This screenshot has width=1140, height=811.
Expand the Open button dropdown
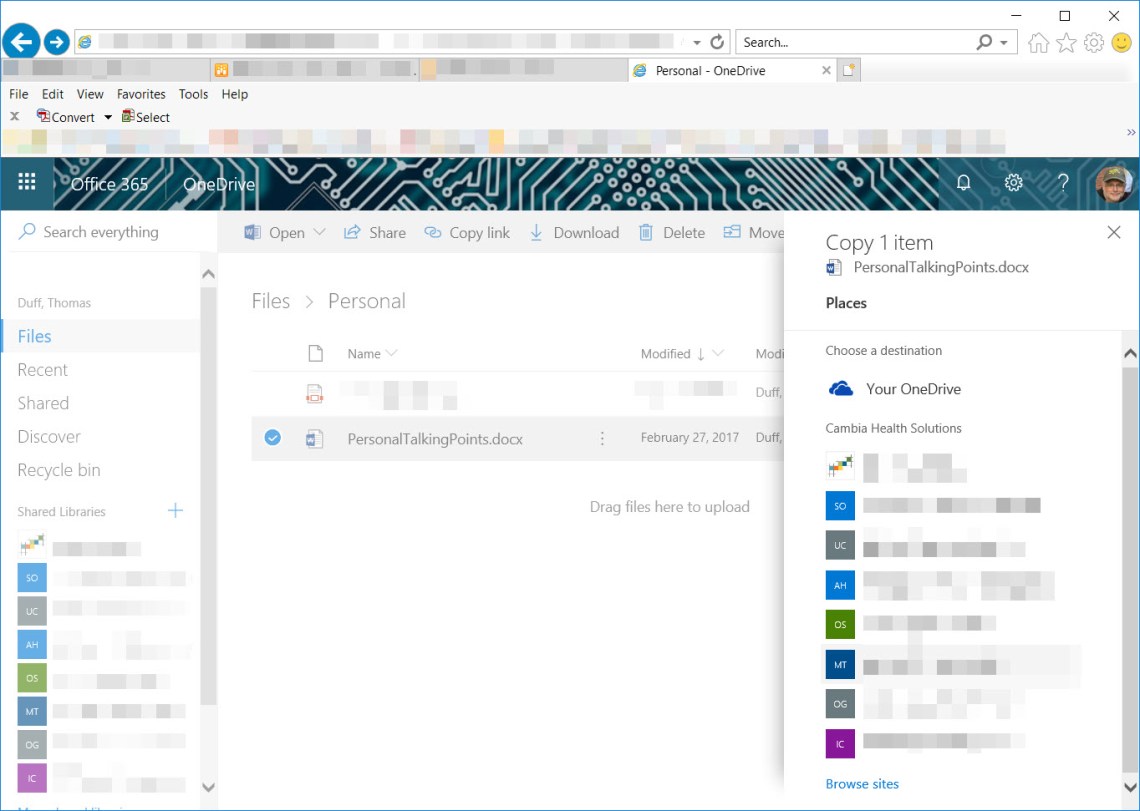pos(320,232)
